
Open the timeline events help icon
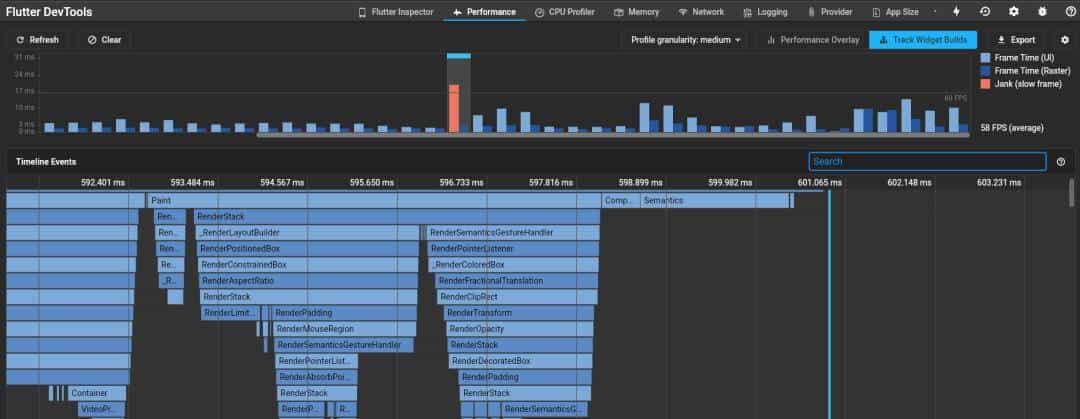pos(1061,162)
